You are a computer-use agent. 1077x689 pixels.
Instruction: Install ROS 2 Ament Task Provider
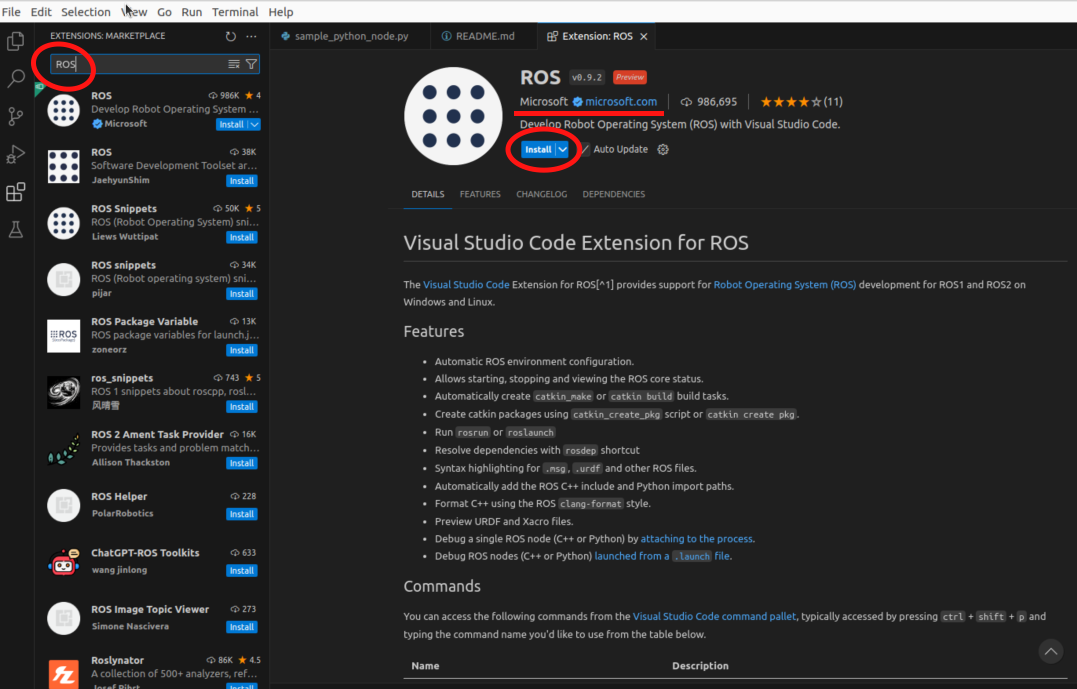pos(242,463)
